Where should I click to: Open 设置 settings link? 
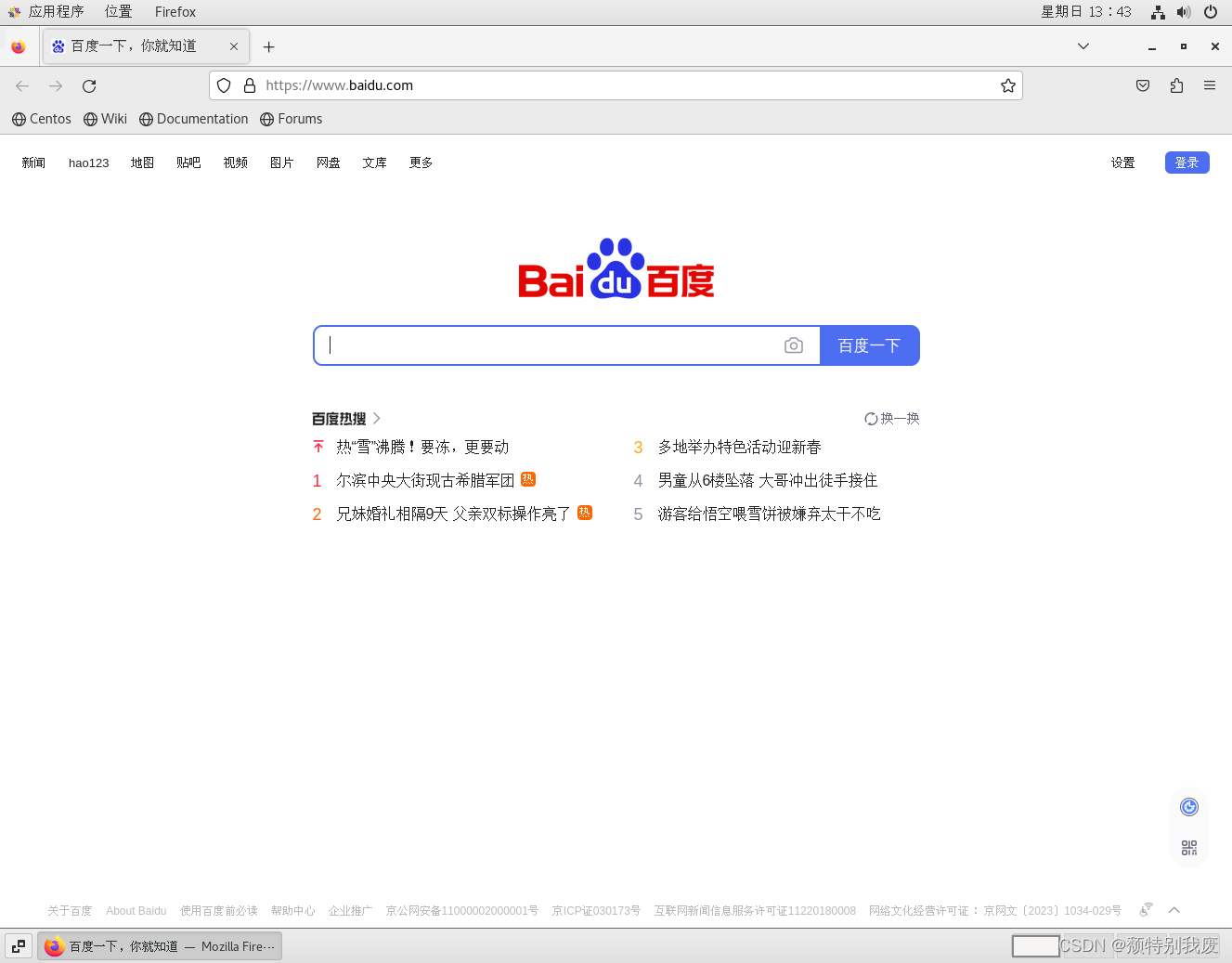pyautogui.click(x=1123, y=163)
